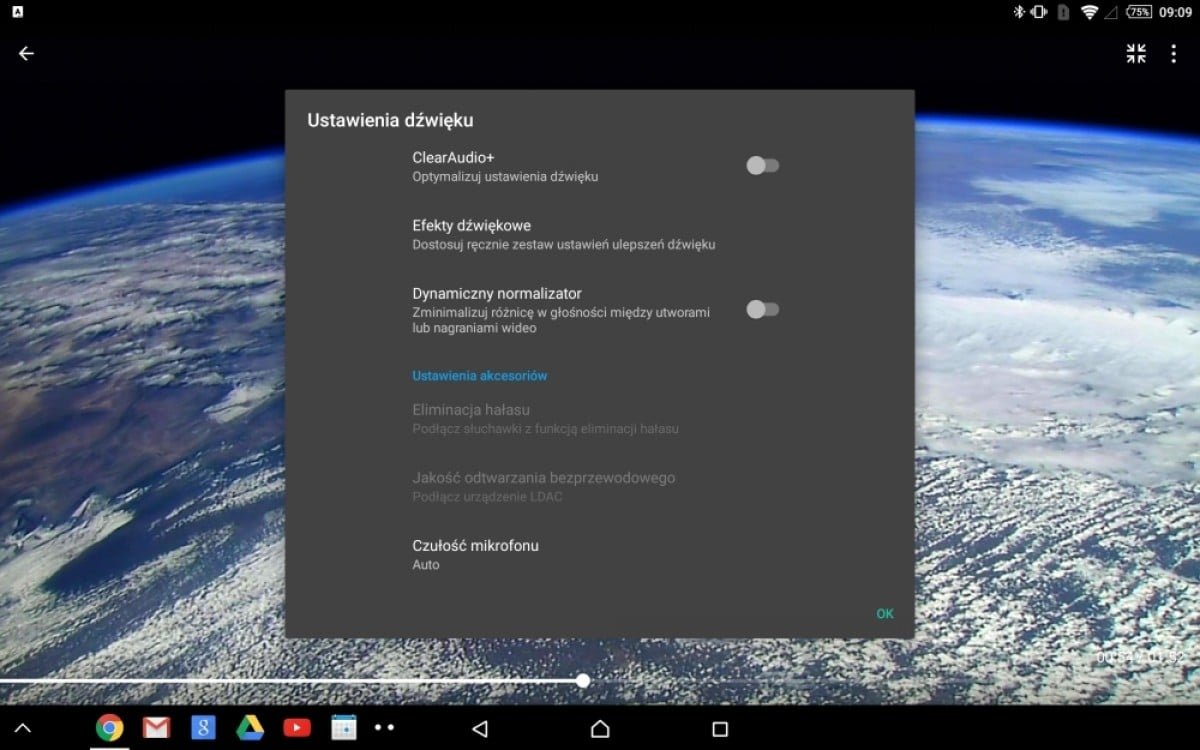Screen dimensions: 1200x750
Task: Click the Ustawienia dźwięku dialog title
Action: coord(390,120)
